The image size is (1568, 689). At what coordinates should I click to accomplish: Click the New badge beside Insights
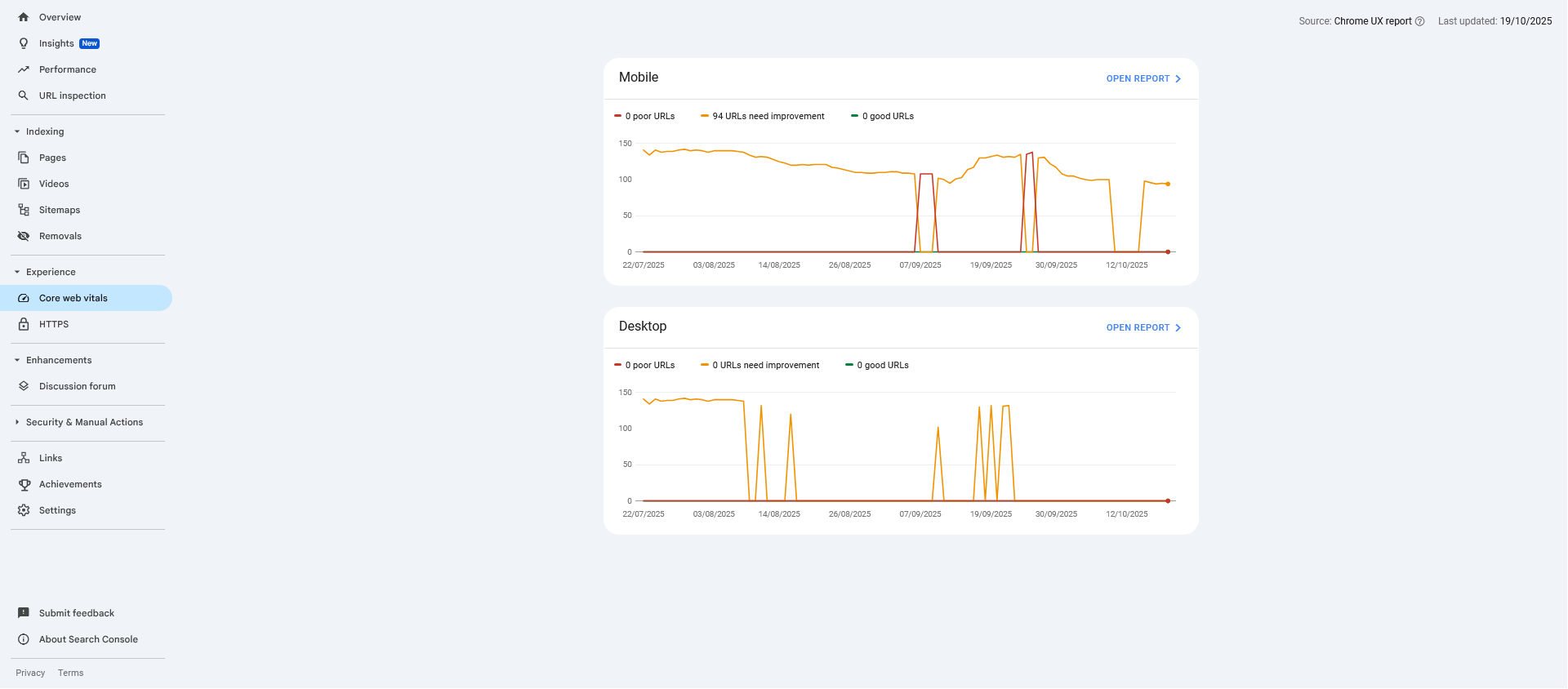(90, 43)
